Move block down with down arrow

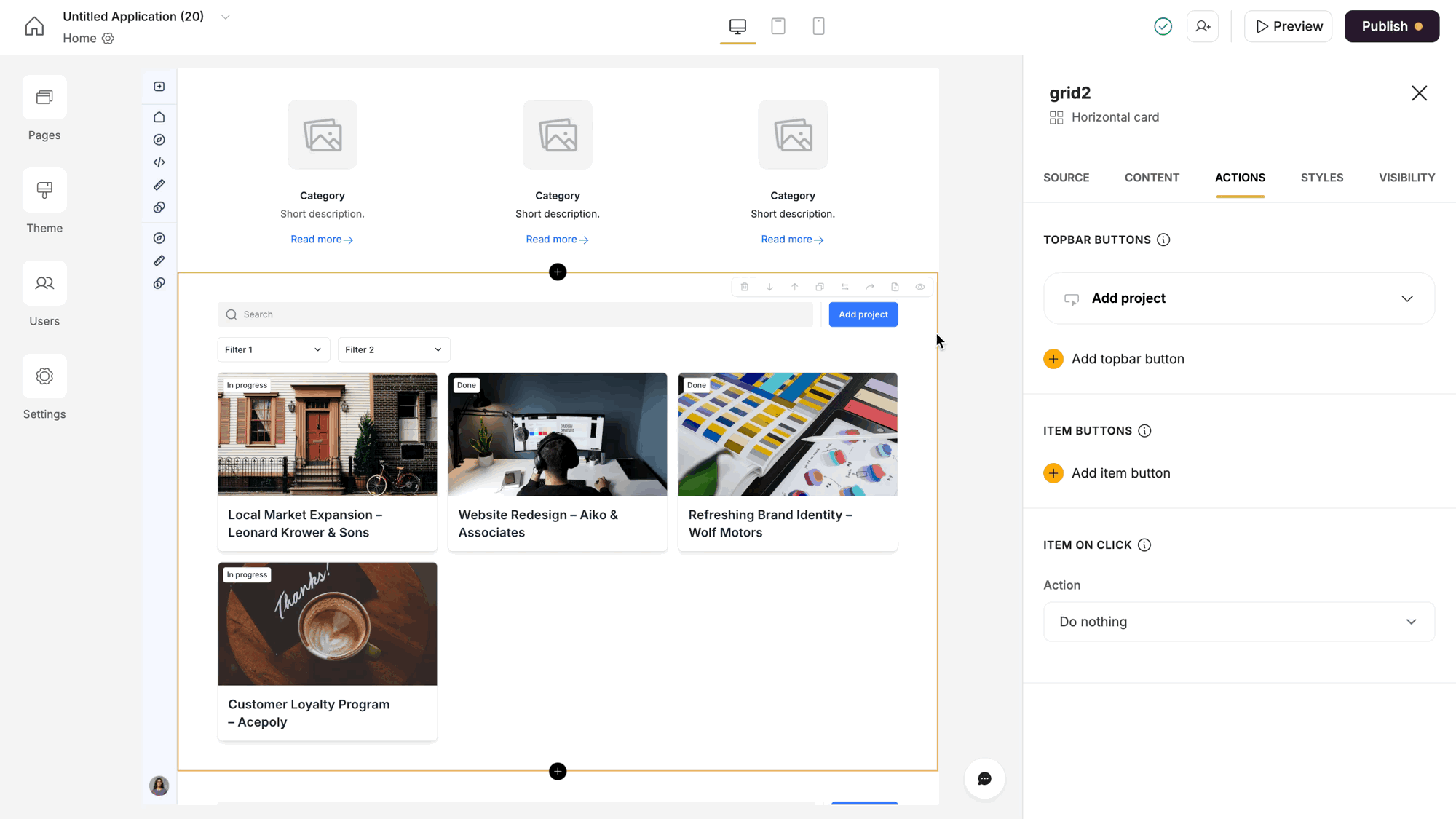coord(769,287)
